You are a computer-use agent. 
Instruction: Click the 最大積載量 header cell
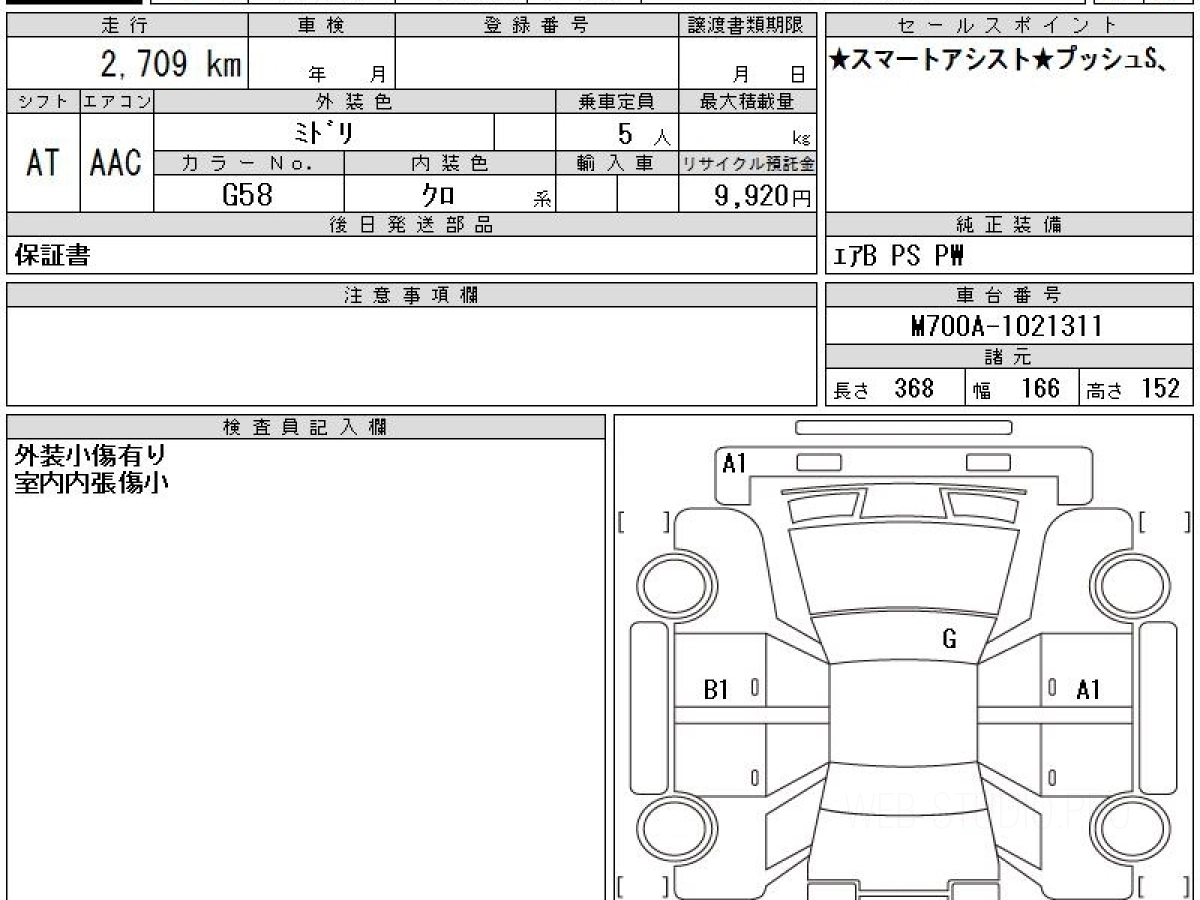(748, 101)
